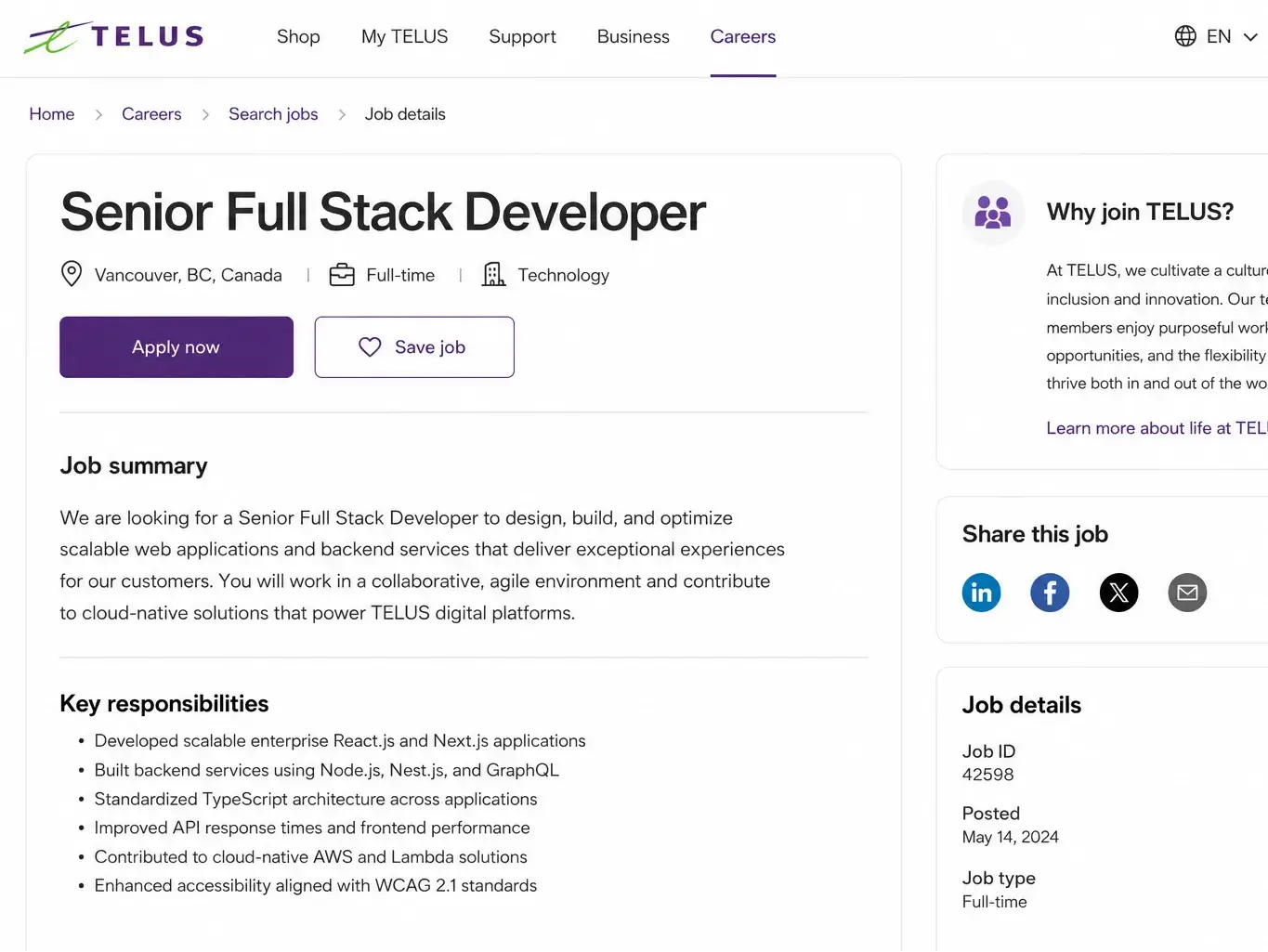Return to Search jobs breadcrumb
The height and width of the screenshot is (952, 1268).
tap(273, 114)
